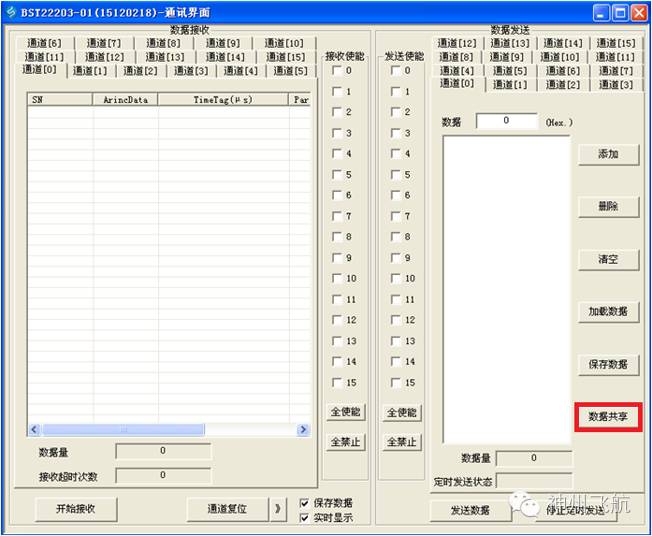Viewport: 652px width, 536px height.
Task: Enable send channel 5 checkbox
Action: click(395, 174)
